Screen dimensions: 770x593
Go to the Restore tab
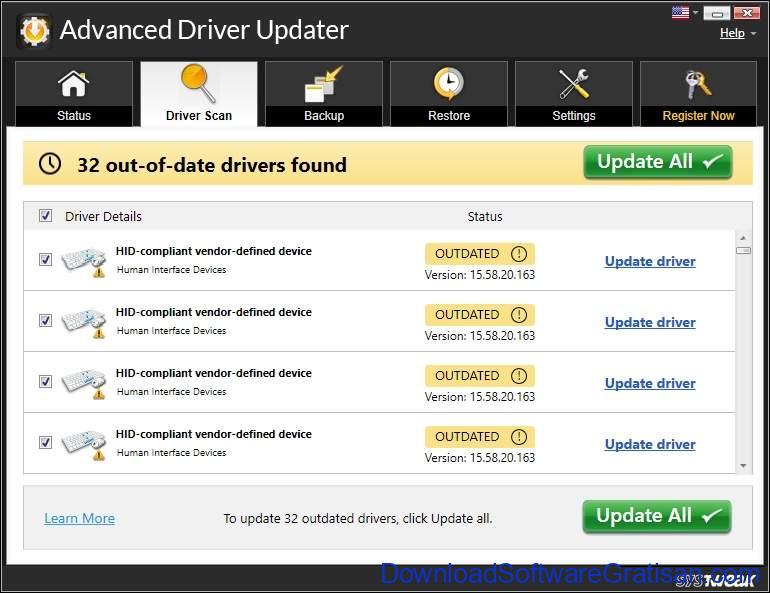tap(448, 94)
